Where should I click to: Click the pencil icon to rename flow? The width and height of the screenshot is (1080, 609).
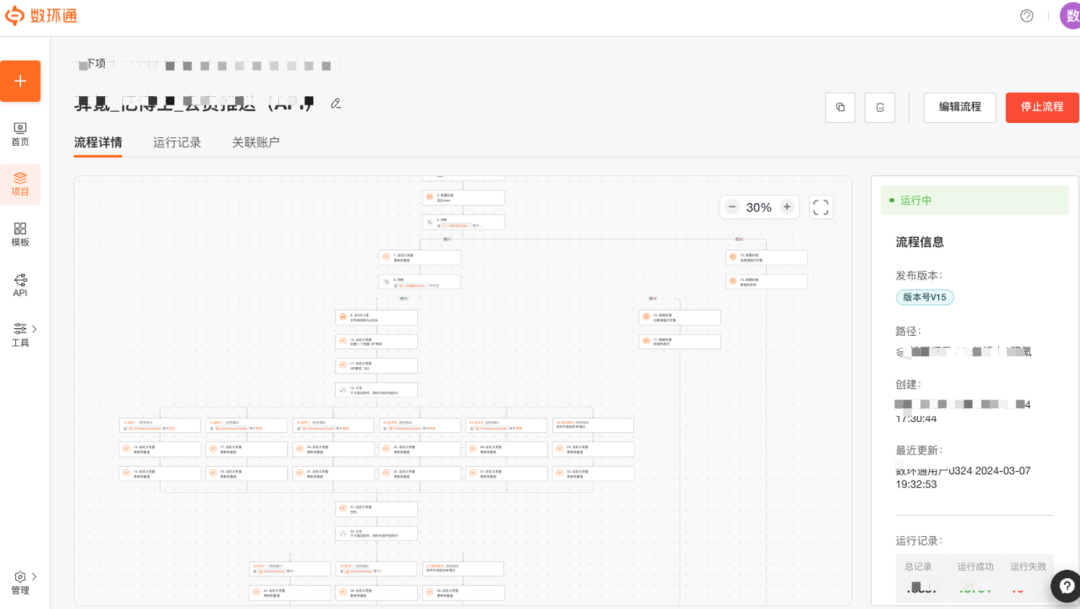(336, 103)
